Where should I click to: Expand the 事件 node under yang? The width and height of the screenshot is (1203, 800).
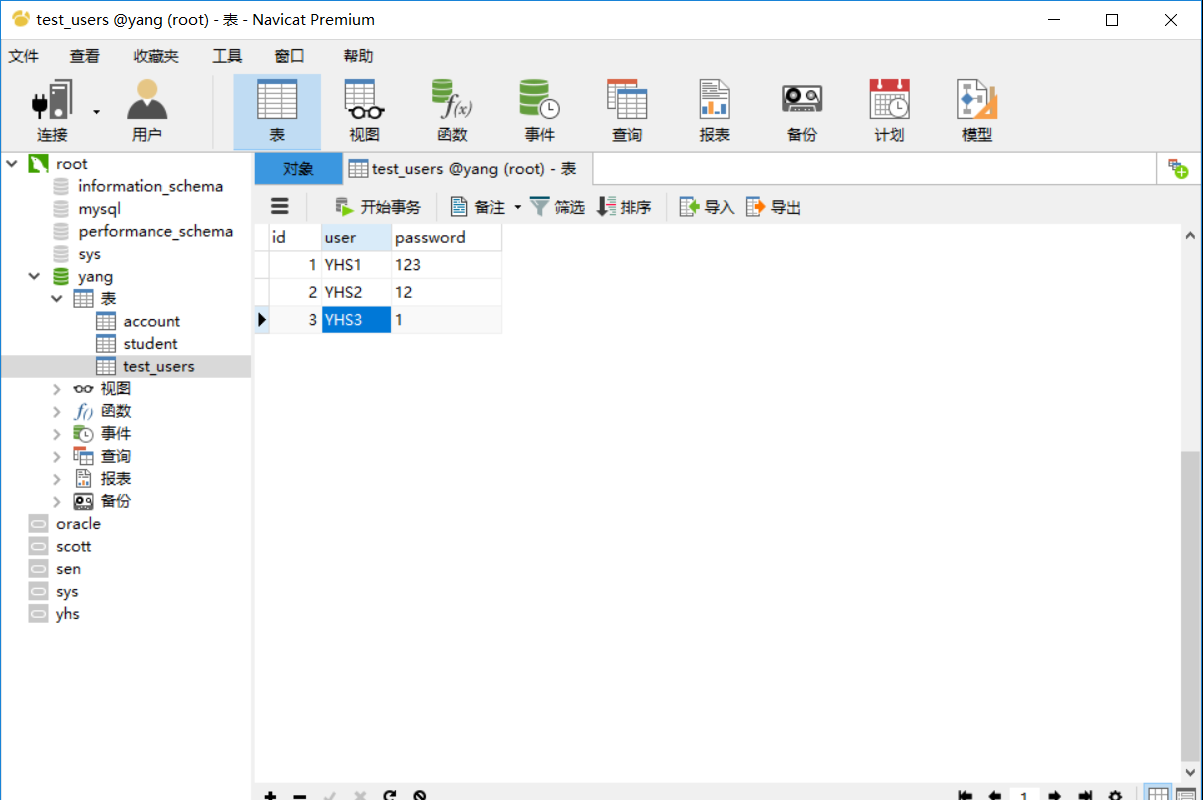57,433
